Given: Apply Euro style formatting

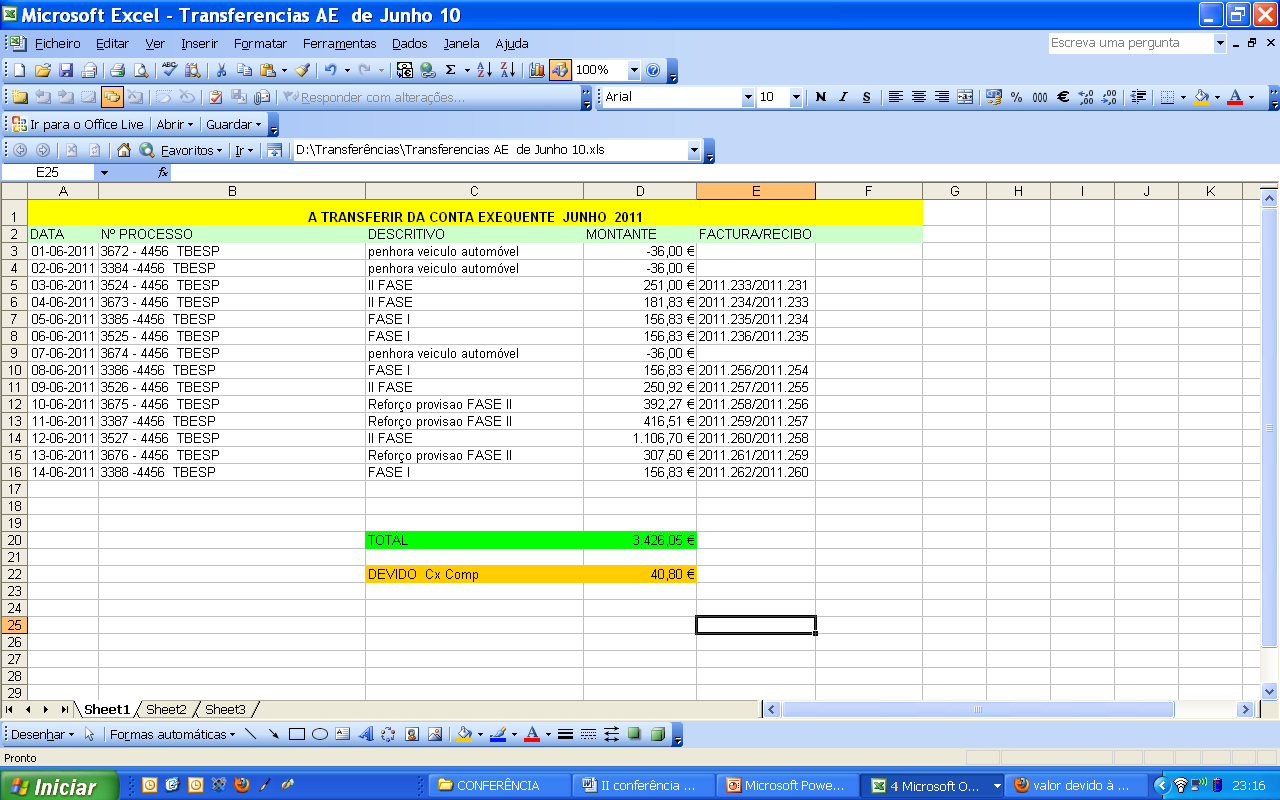Looking at the screenshot, I should click(1063, 97).
